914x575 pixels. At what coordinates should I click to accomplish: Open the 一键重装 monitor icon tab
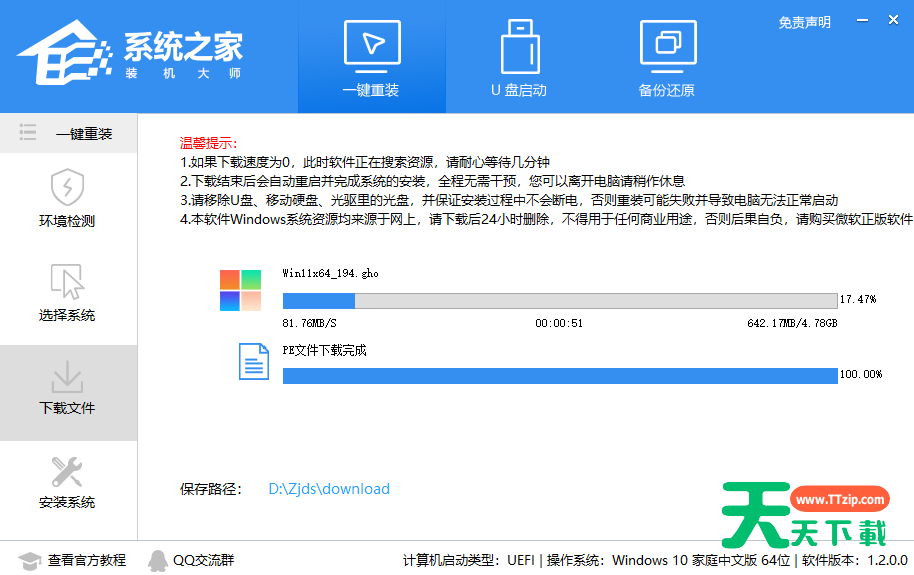tap(372, 46)
